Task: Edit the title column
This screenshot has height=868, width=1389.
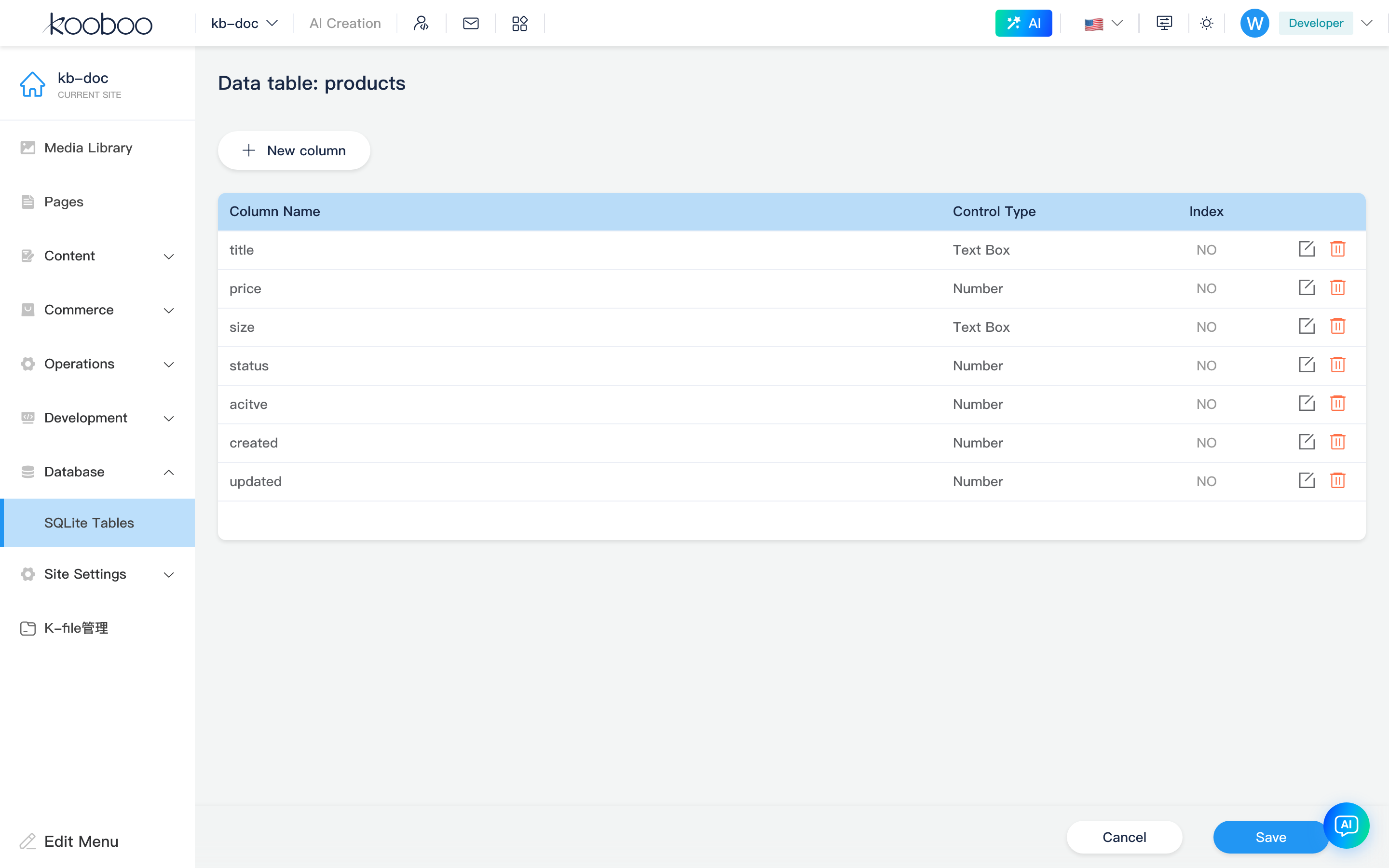Action: click(x=1307, y=249)
